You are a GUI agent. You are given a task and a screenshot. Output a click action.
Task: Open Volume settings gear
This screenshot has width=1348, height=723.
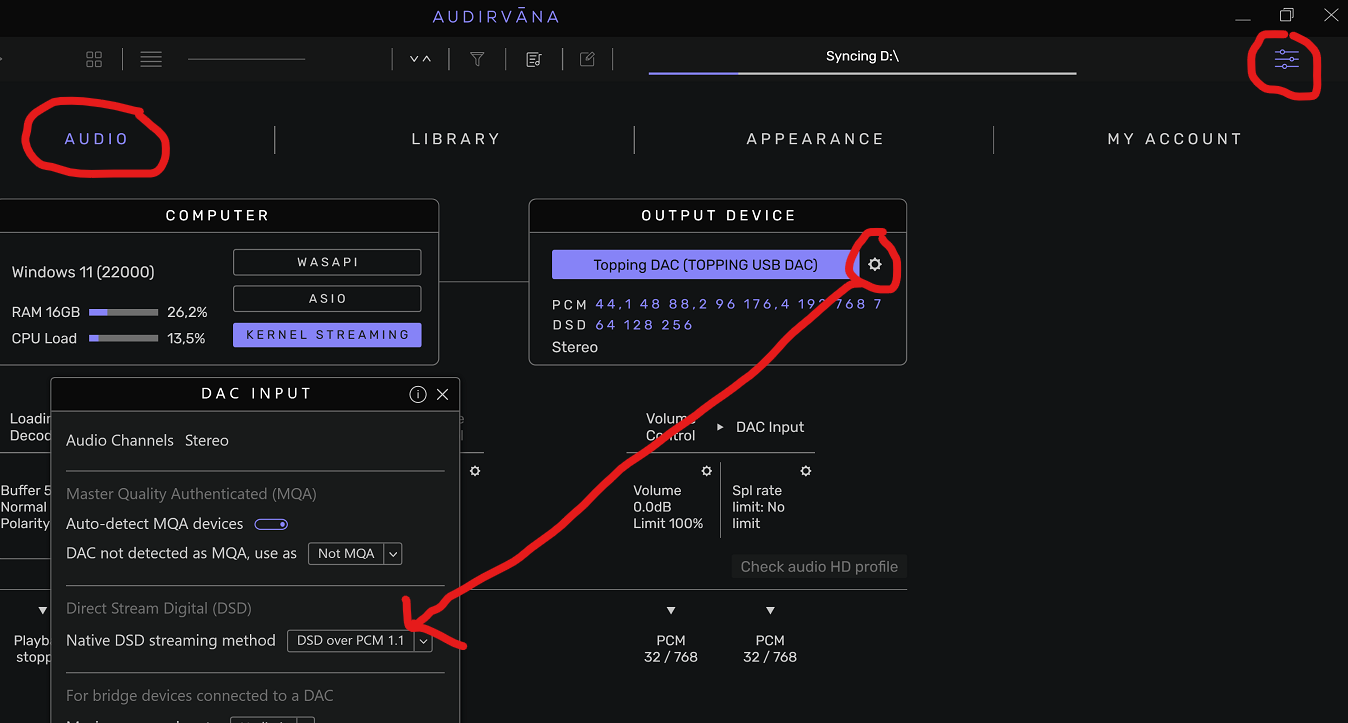tap(707, 471)
